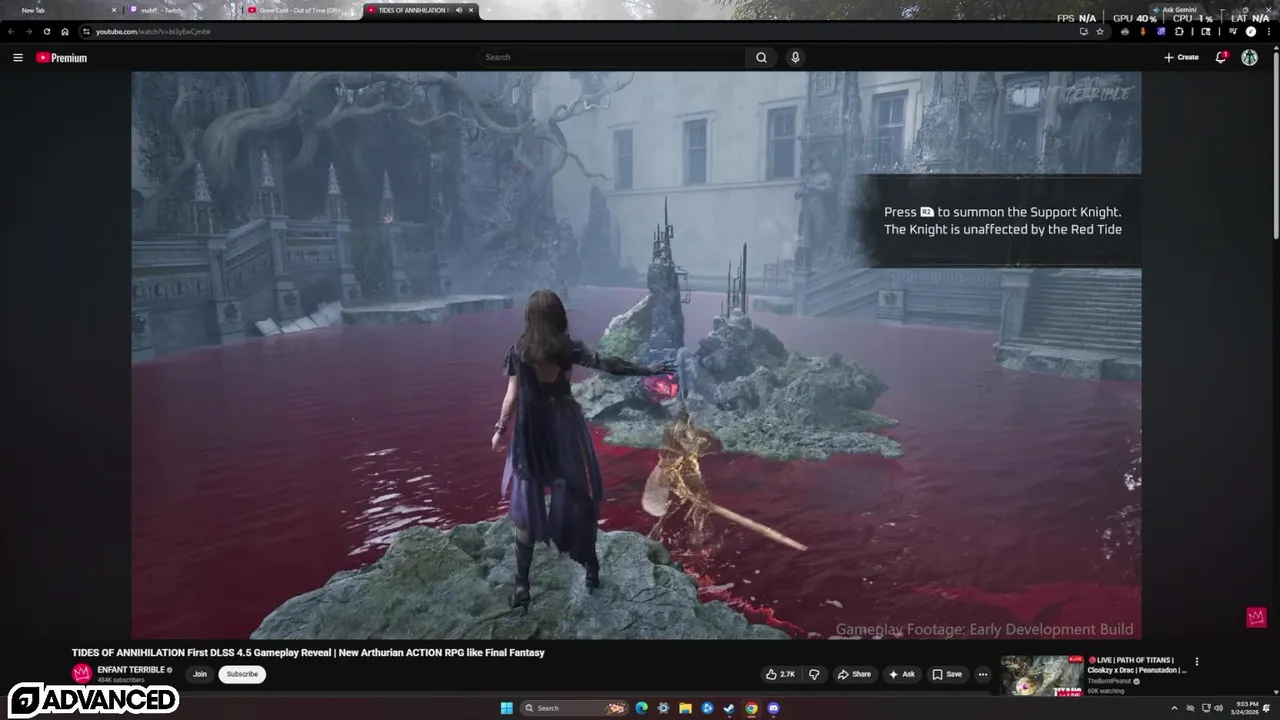The height and width of the screenshot is (720, 1280).
Task: Open more actions ellipsis under video
Action: coord(983,674)
